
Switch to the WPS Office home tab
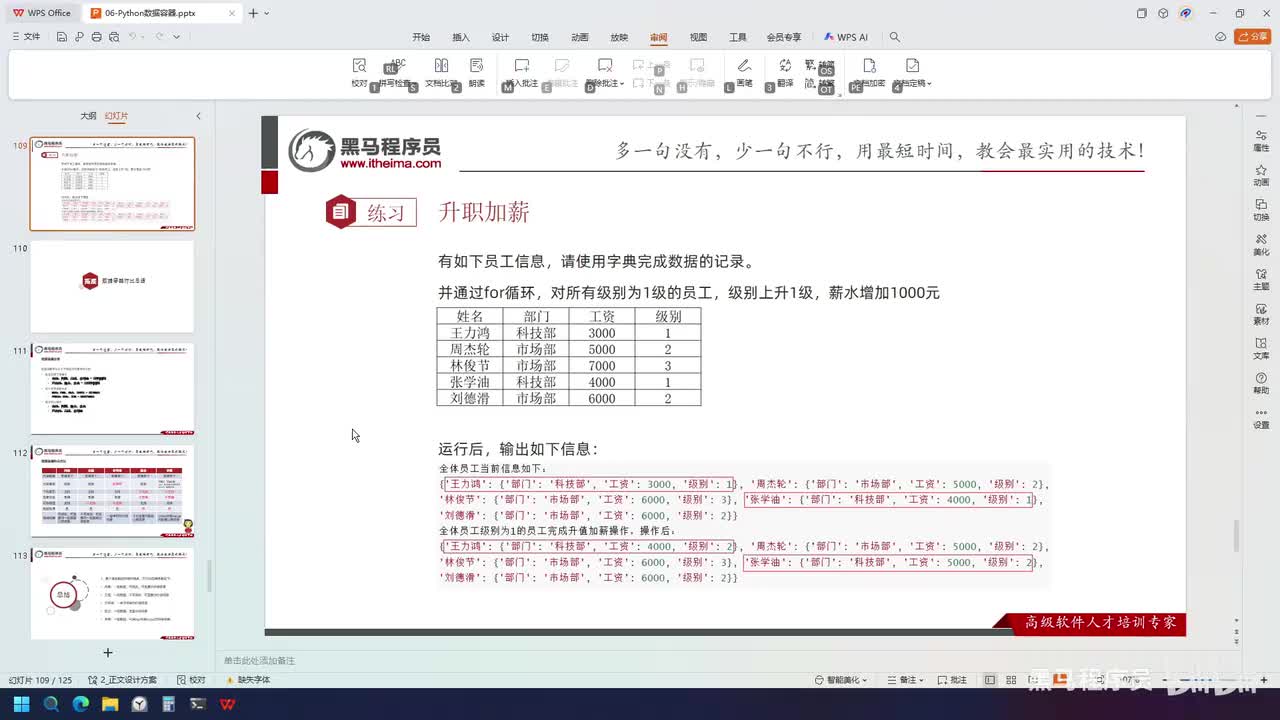[x=42, y=13]
